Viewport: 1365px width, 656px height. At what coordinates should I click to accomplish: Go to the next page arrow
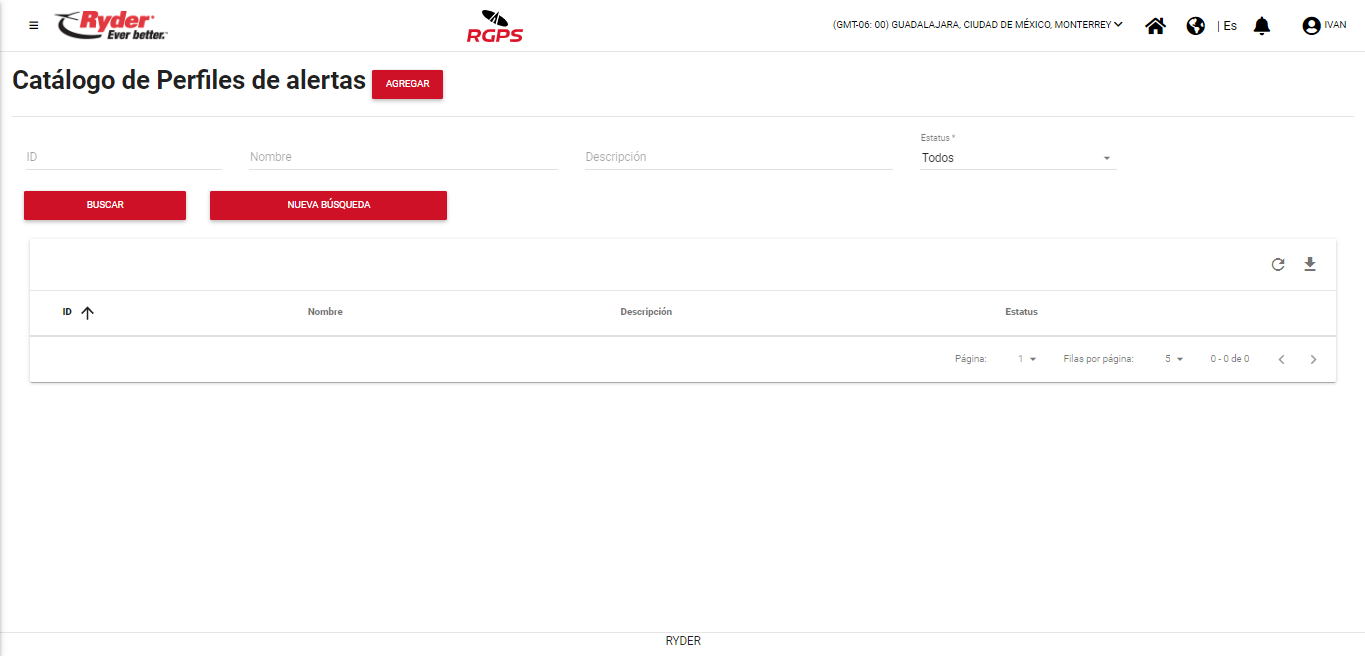1313,360
